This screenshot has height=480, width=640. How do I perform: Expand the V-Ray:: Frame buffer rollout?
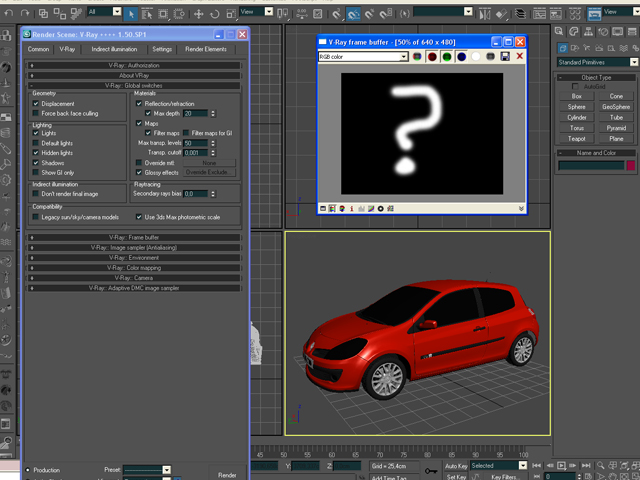[134, 238]
